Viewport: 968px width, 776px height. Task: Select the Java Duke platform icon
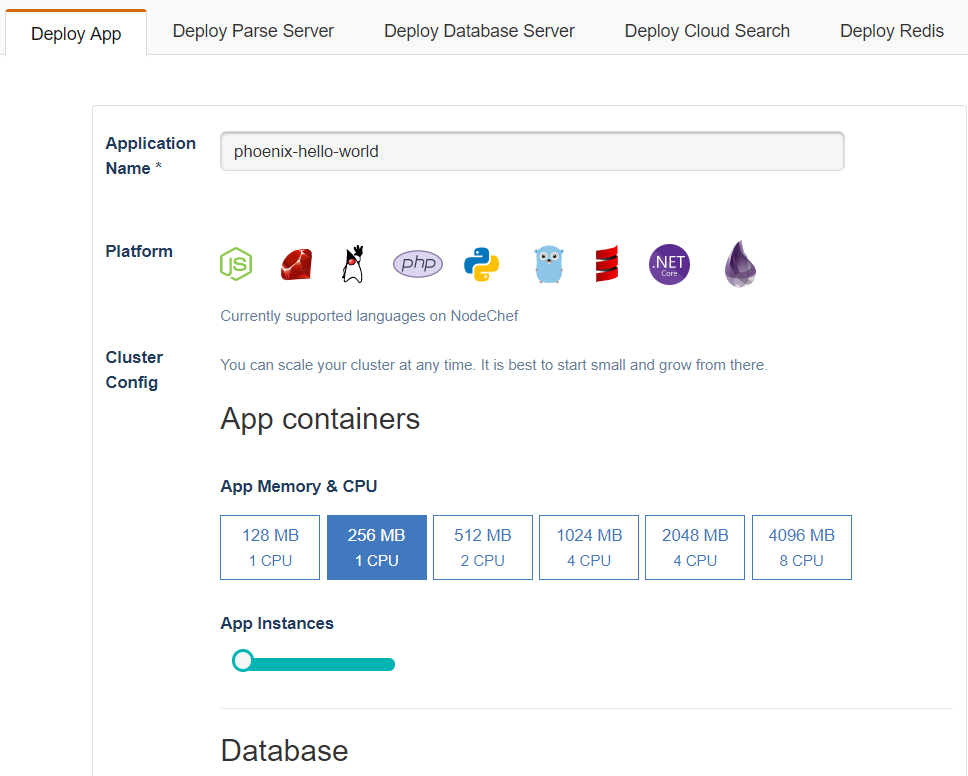[x=352, y=264]
